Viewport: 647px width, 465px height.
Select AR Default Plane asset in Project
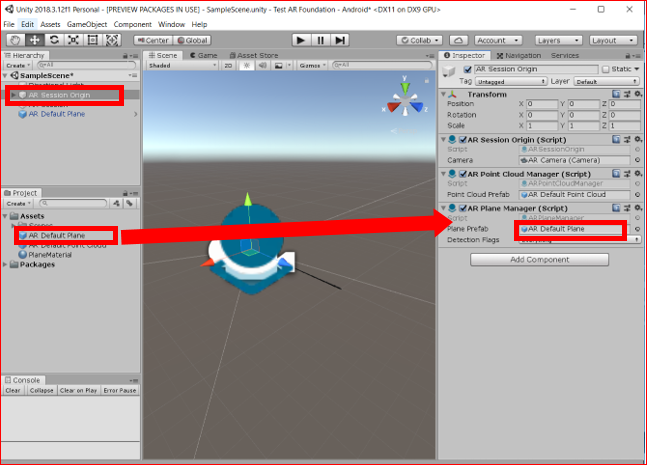(57, 235)
